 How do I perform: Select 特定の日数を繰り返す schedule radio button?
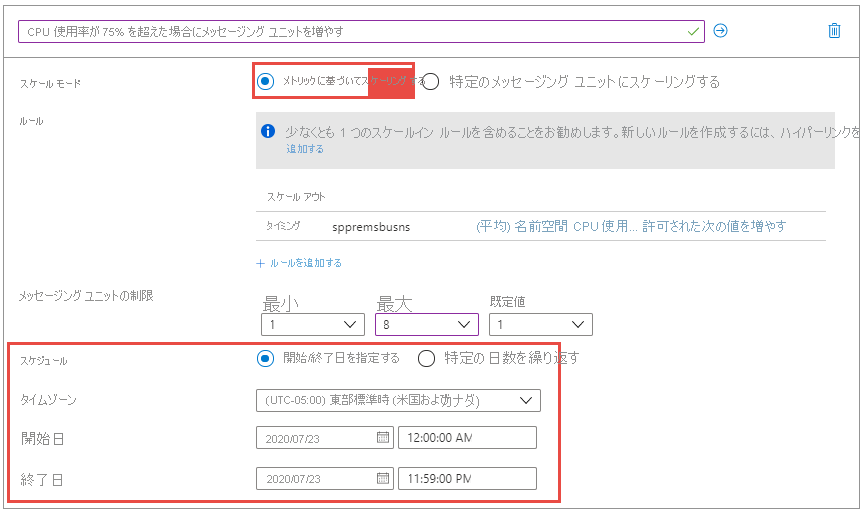click(426, 359)
